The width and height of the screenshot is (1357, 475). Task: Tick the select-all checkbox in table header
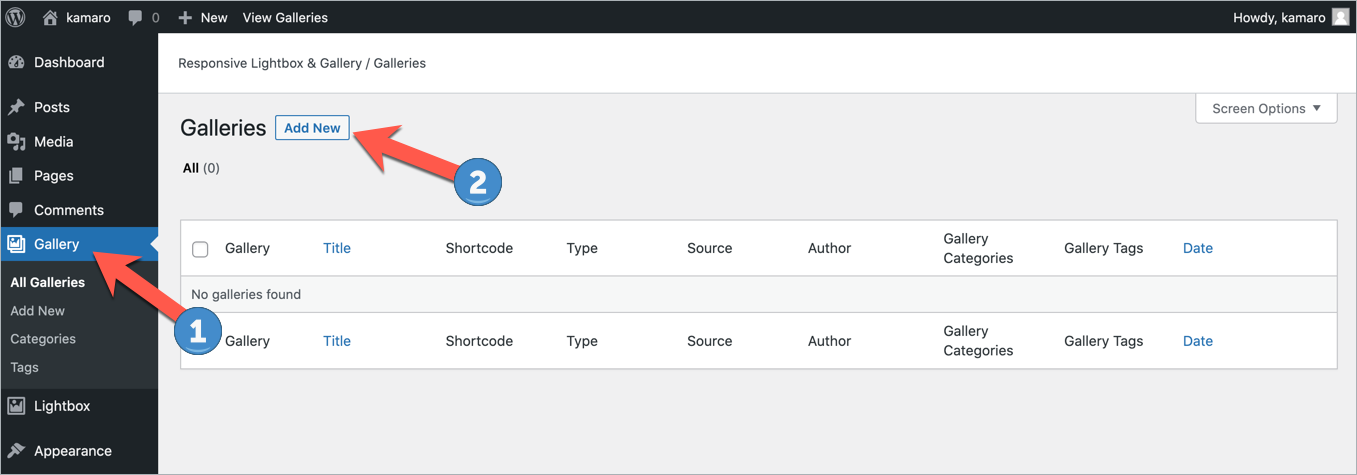click(200, 249)
